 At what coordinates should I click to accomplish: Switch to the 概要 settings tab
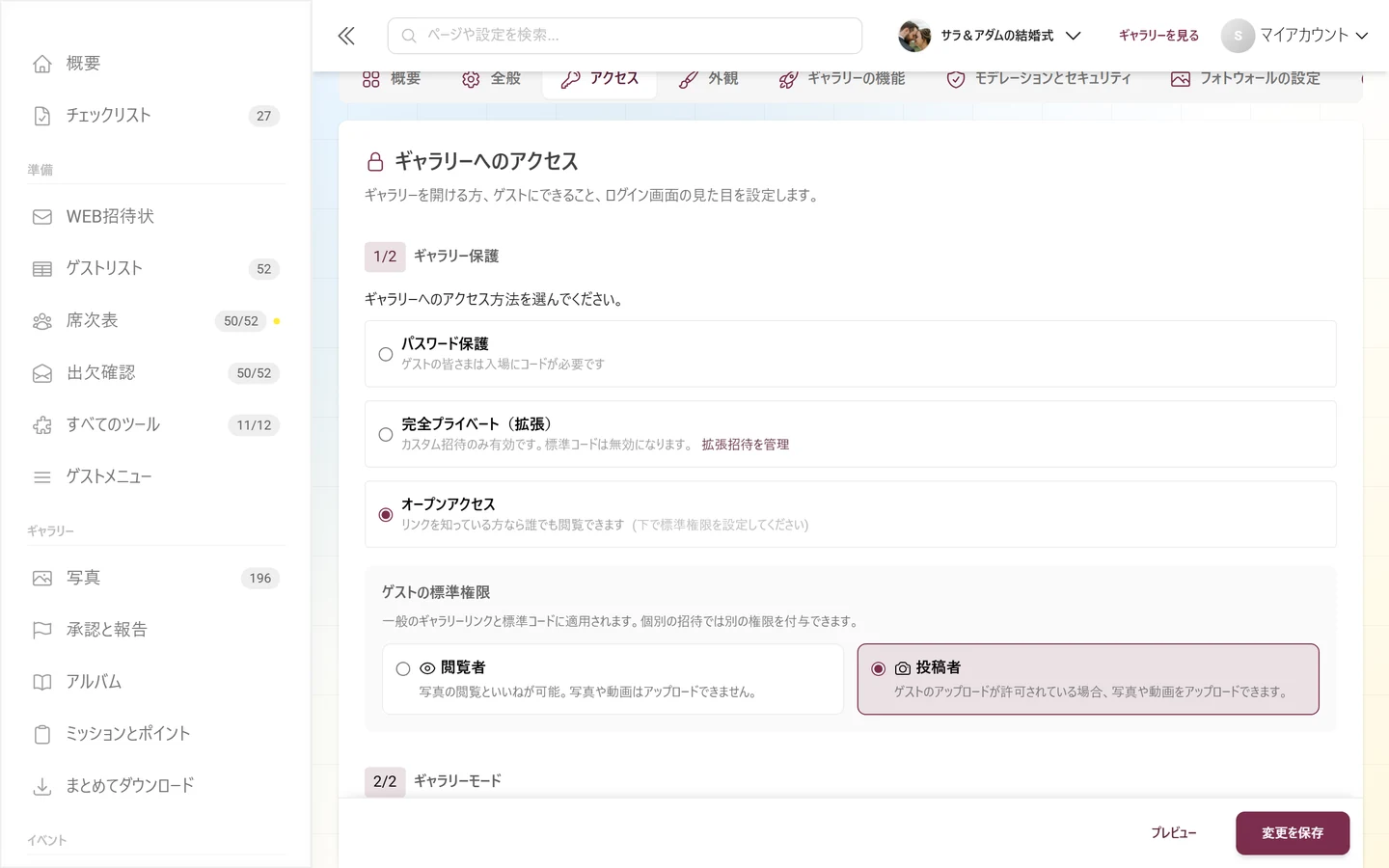392,79
